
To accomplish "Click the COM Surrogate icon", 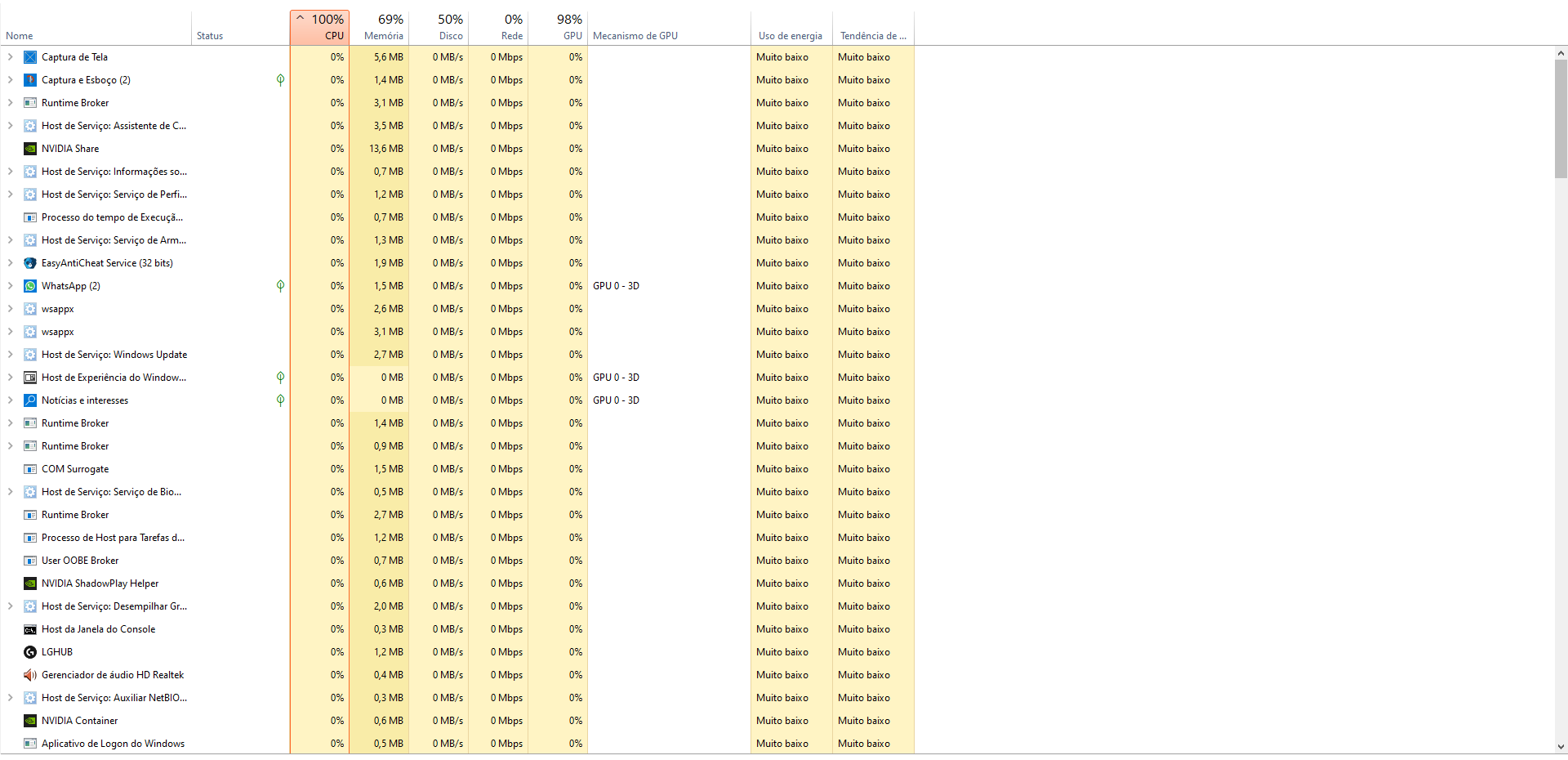I will pos(30,469).
